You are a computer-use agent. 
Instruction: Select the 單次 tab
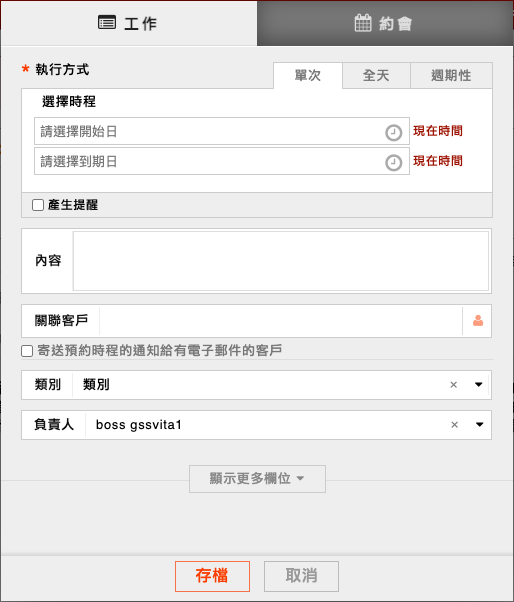pos(307,76)
